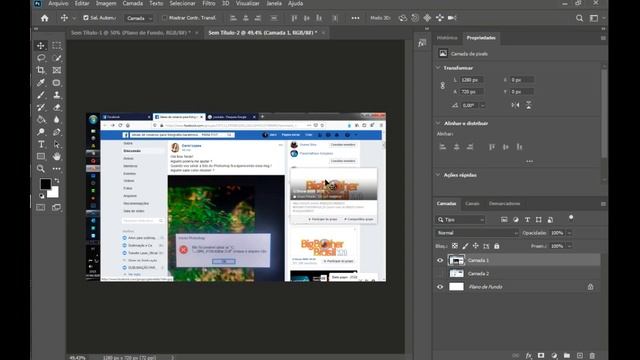Swap foreground and background colors arrow
This screenshot has height=360, width=640.
click(x=57, y=180)
